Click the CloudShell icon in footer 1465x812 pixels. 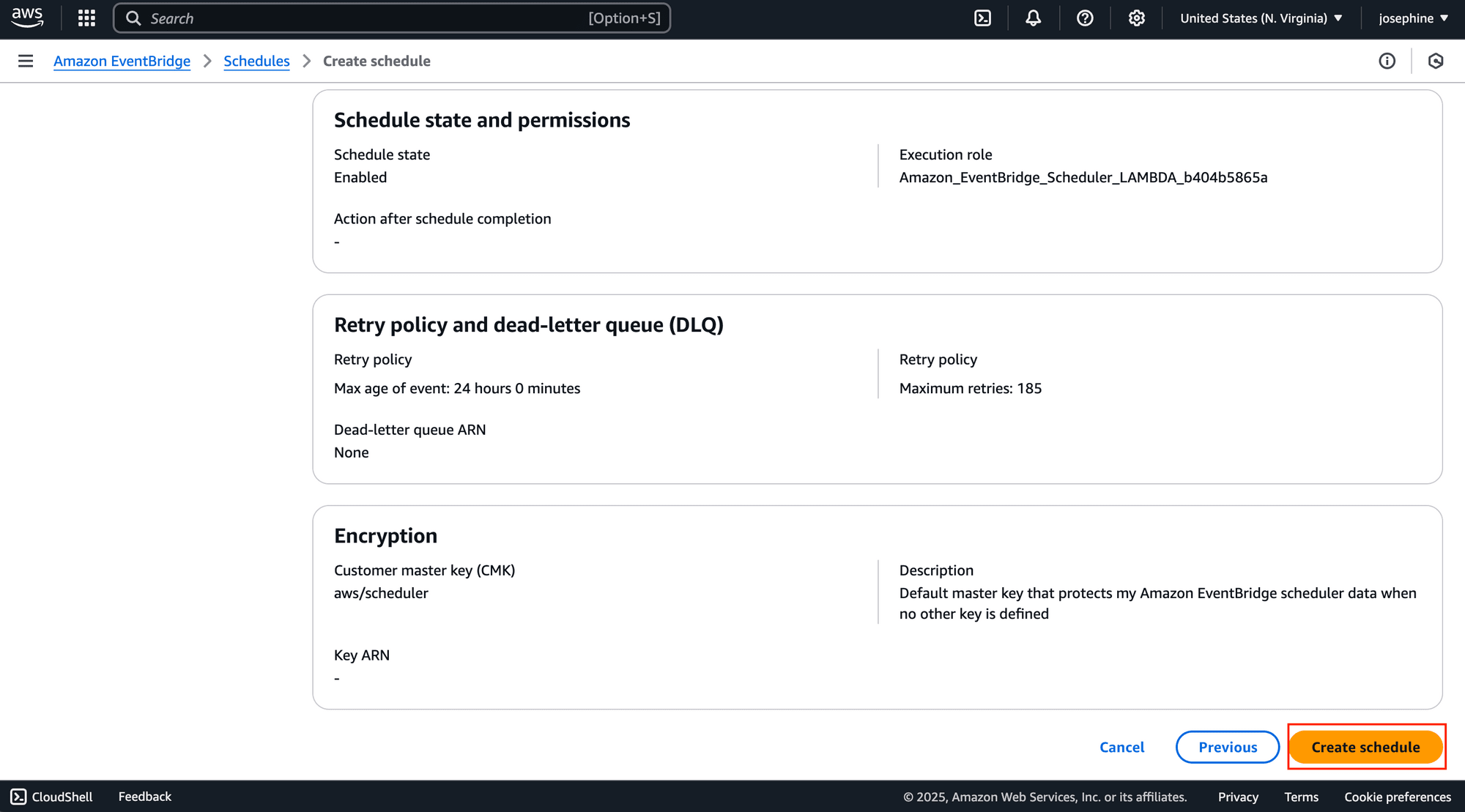click(18, 797)
